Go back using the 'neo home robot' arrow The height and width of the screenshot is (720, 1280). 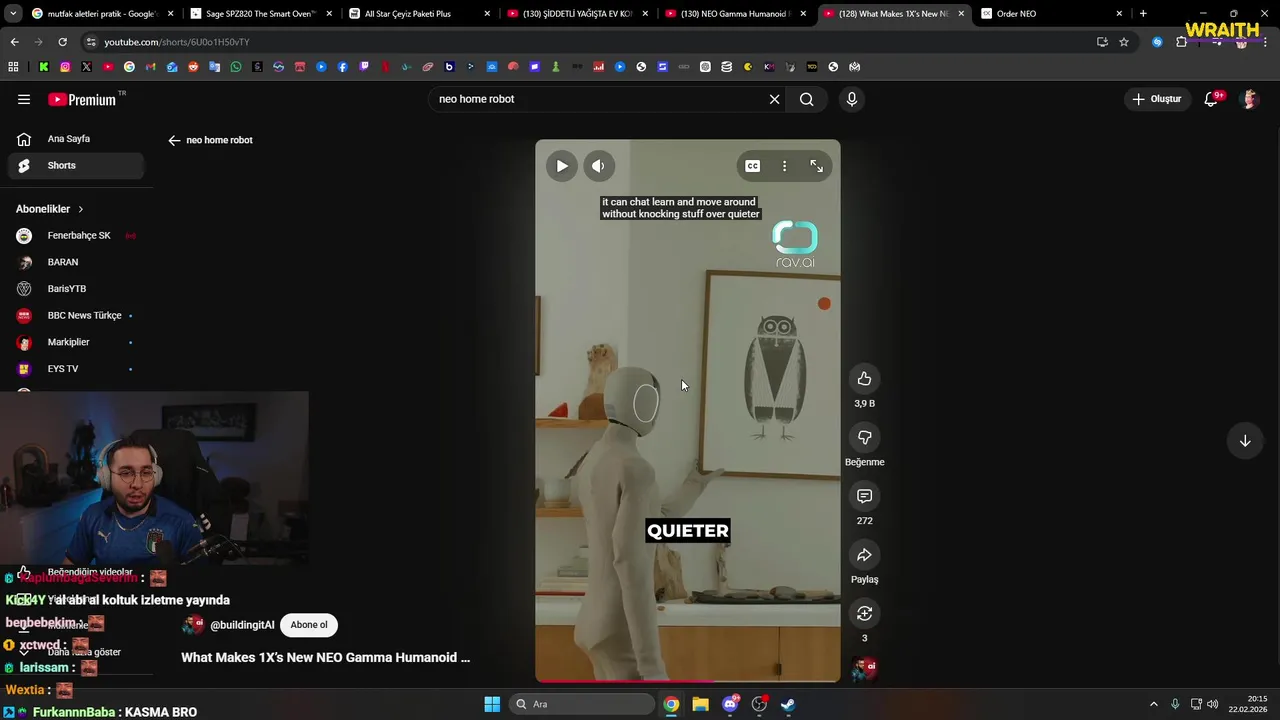(174, 140)
